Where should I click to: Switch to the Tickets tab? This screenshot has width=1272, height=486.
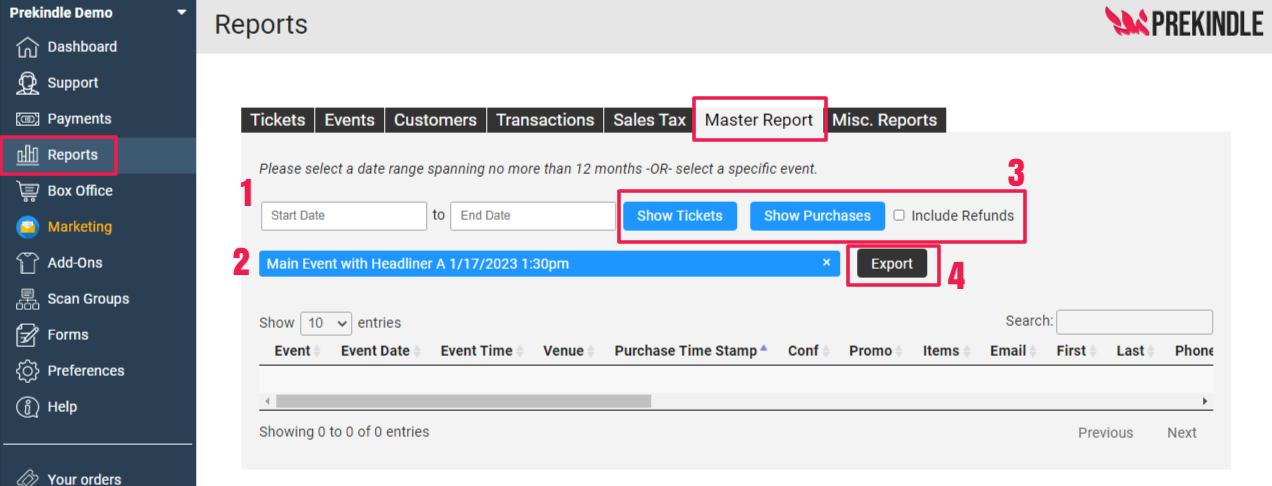(277, 120)
